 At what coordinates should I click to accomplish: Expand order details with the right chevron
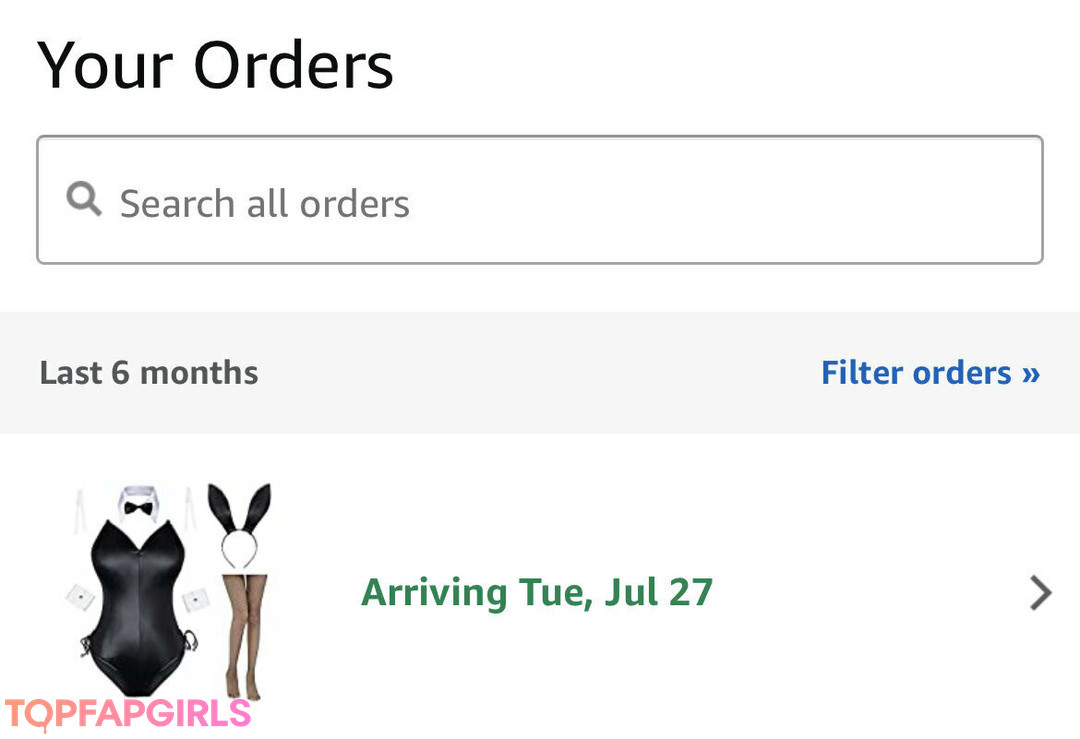point(1040,593)
